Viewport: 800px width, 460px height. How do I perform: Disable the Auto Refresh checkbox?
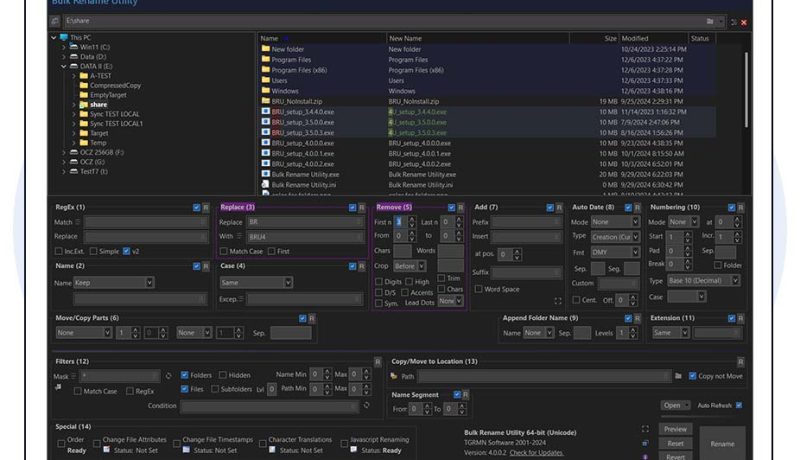click(x=739, y=405)
